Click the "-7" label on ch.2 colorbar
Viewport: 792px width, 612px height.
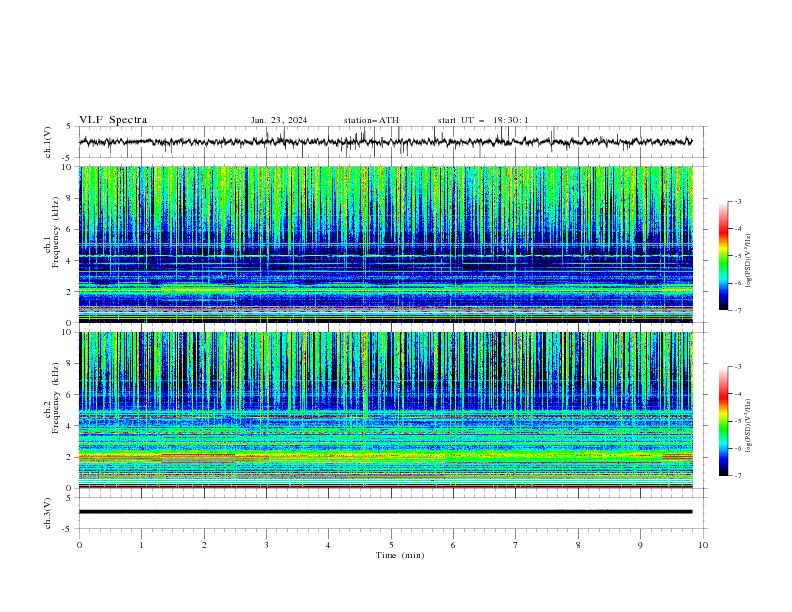tap(737, 476)
